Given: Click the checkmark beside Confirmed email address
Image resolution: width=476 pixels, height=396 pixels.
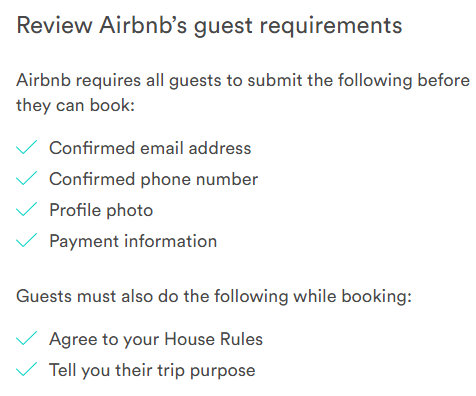Looking at the screenshot, I should [26, 147].
